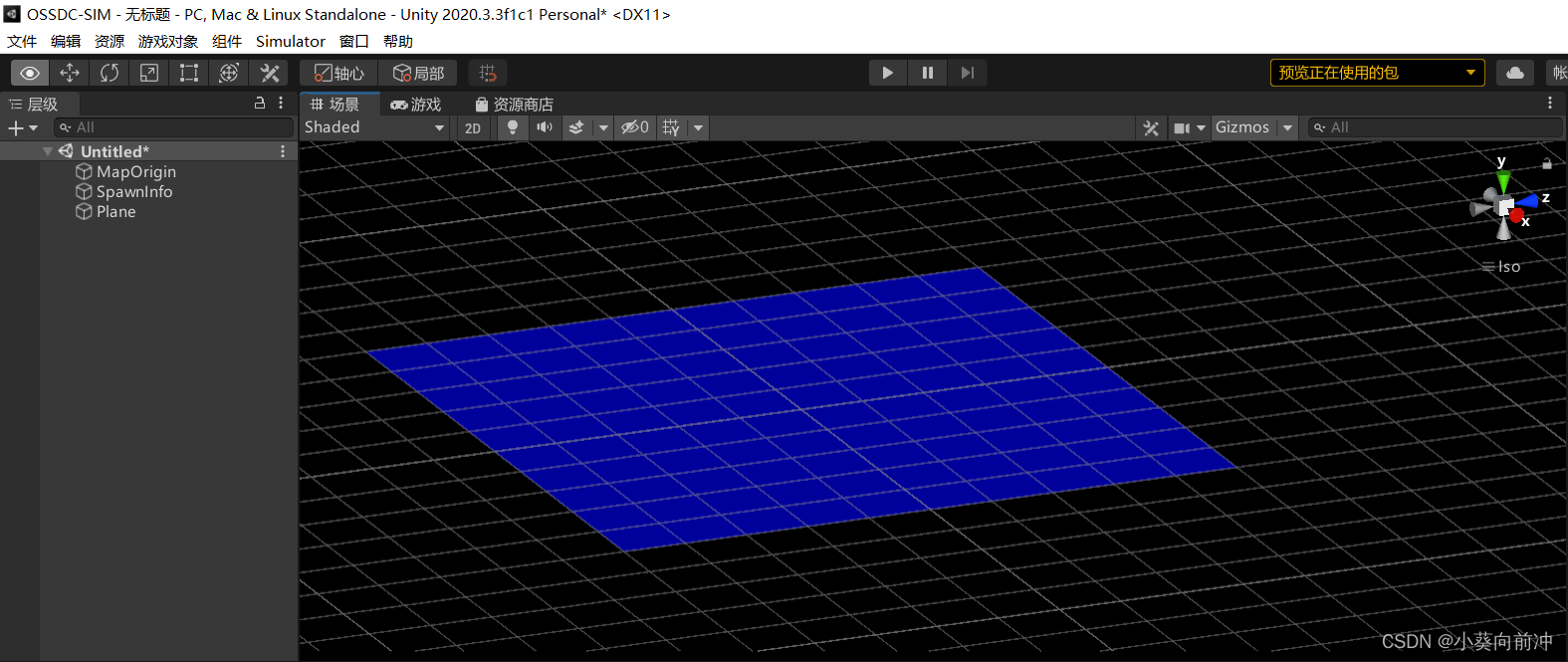Open custom editor tools icon

[x=269, y=73]
